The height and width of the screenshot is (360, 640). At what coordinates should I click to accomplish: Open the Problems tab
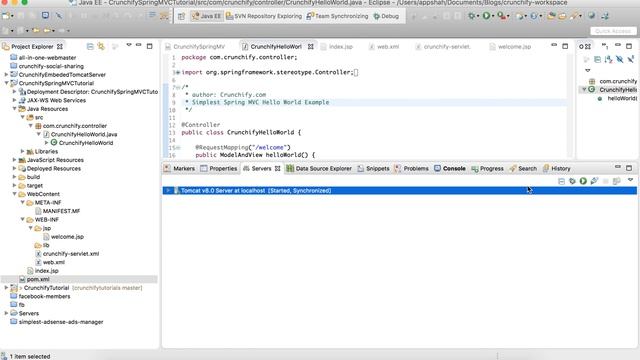[412, 169]
